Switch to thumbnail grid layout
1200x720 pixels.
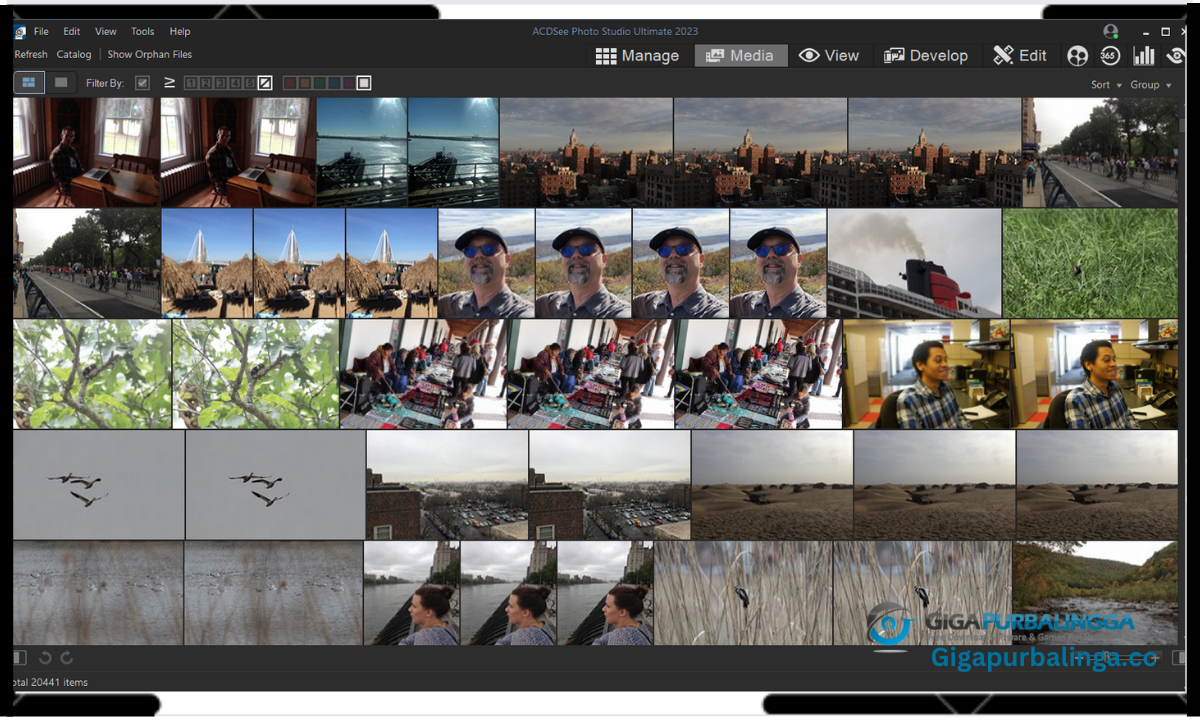tap(29, 83)
